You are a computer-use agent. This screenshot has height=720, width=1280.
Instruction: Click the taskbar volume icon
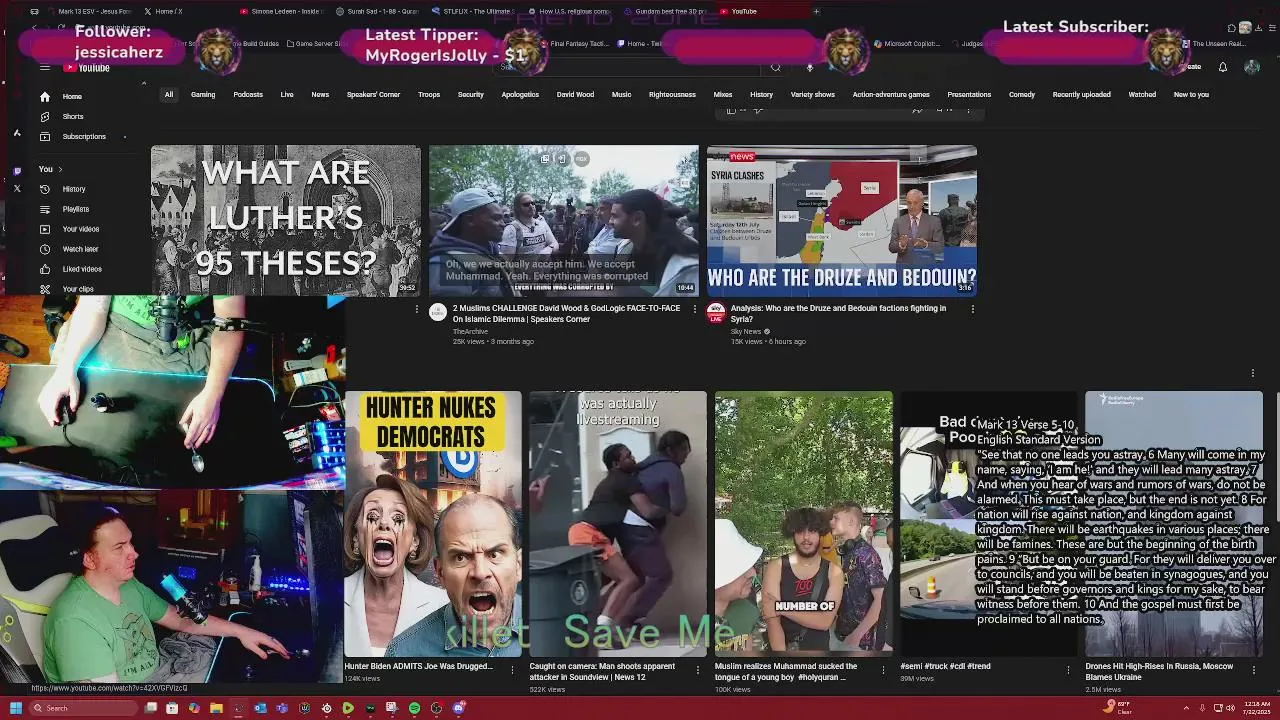[x=1229, y=708]
